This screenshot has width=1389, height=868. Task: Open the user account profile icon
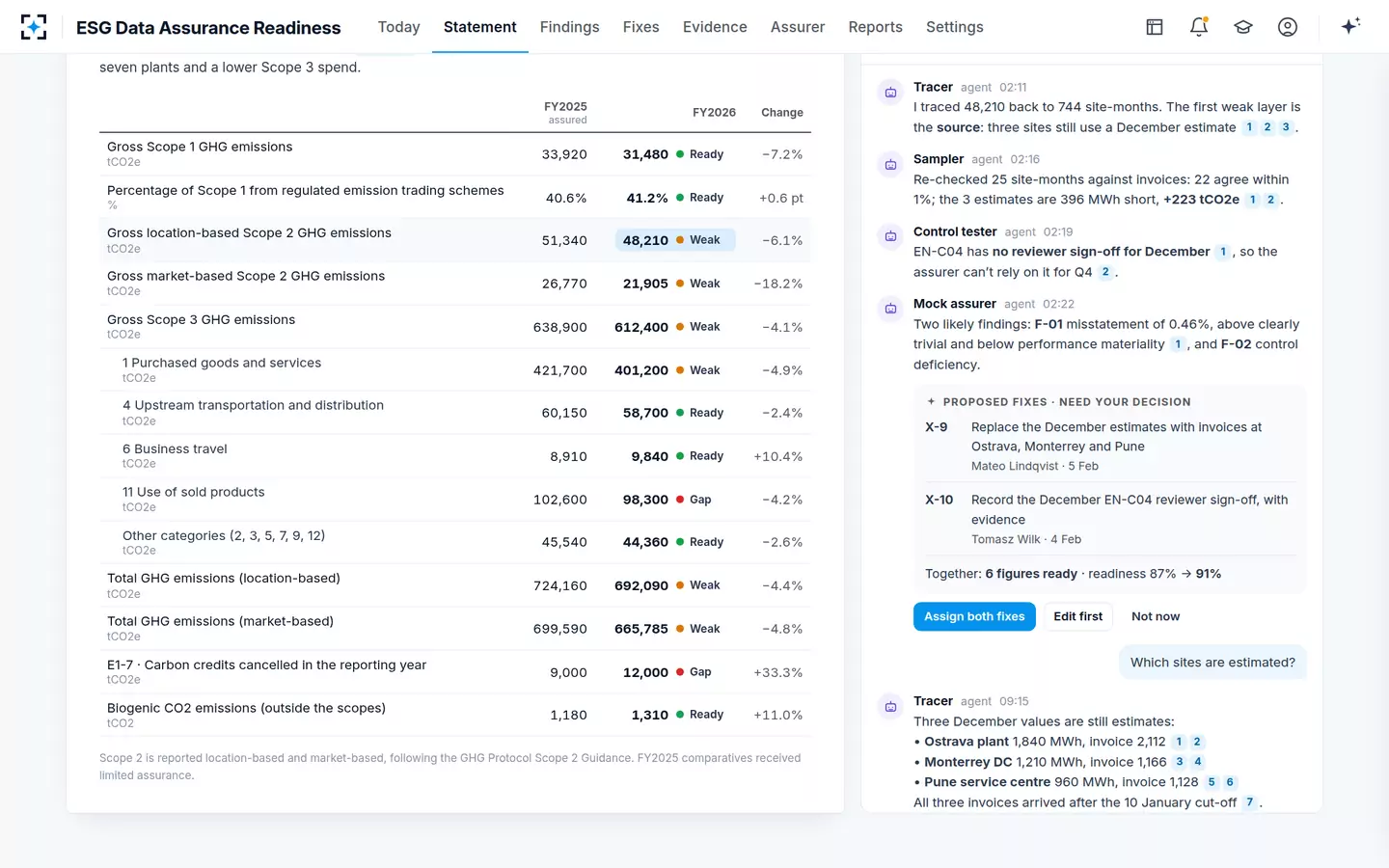[x=1288, y=27]
